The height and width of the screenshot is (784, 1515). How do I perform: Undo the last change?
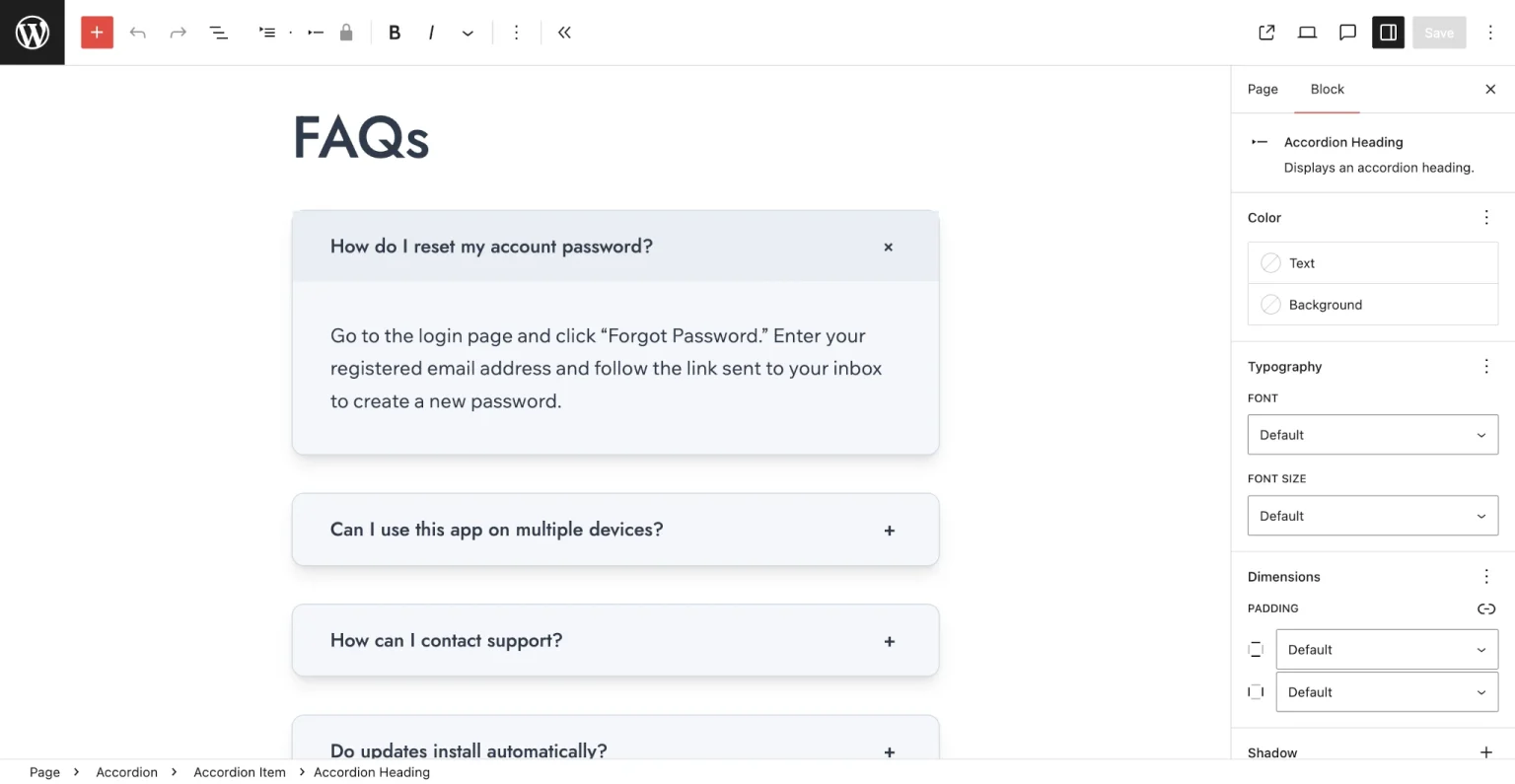point(138,32)
